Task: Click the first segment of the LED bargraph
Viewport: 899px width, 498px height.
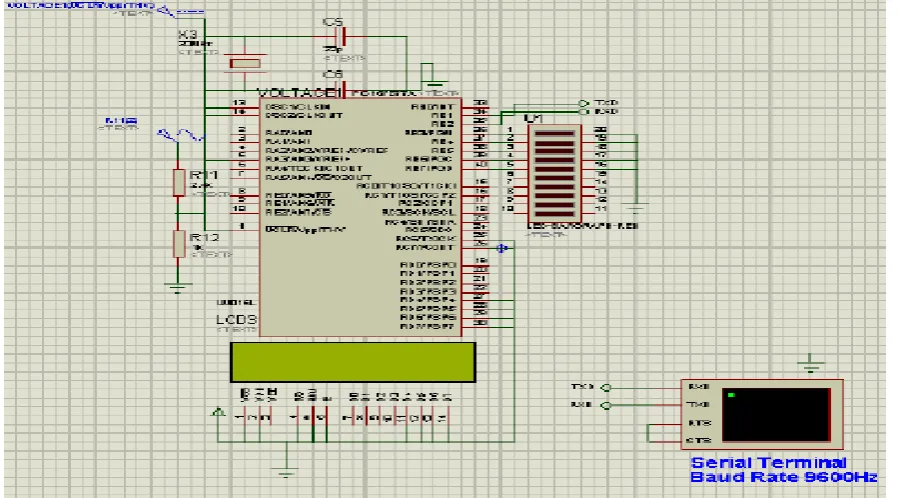Action: (x=554, y=134)
